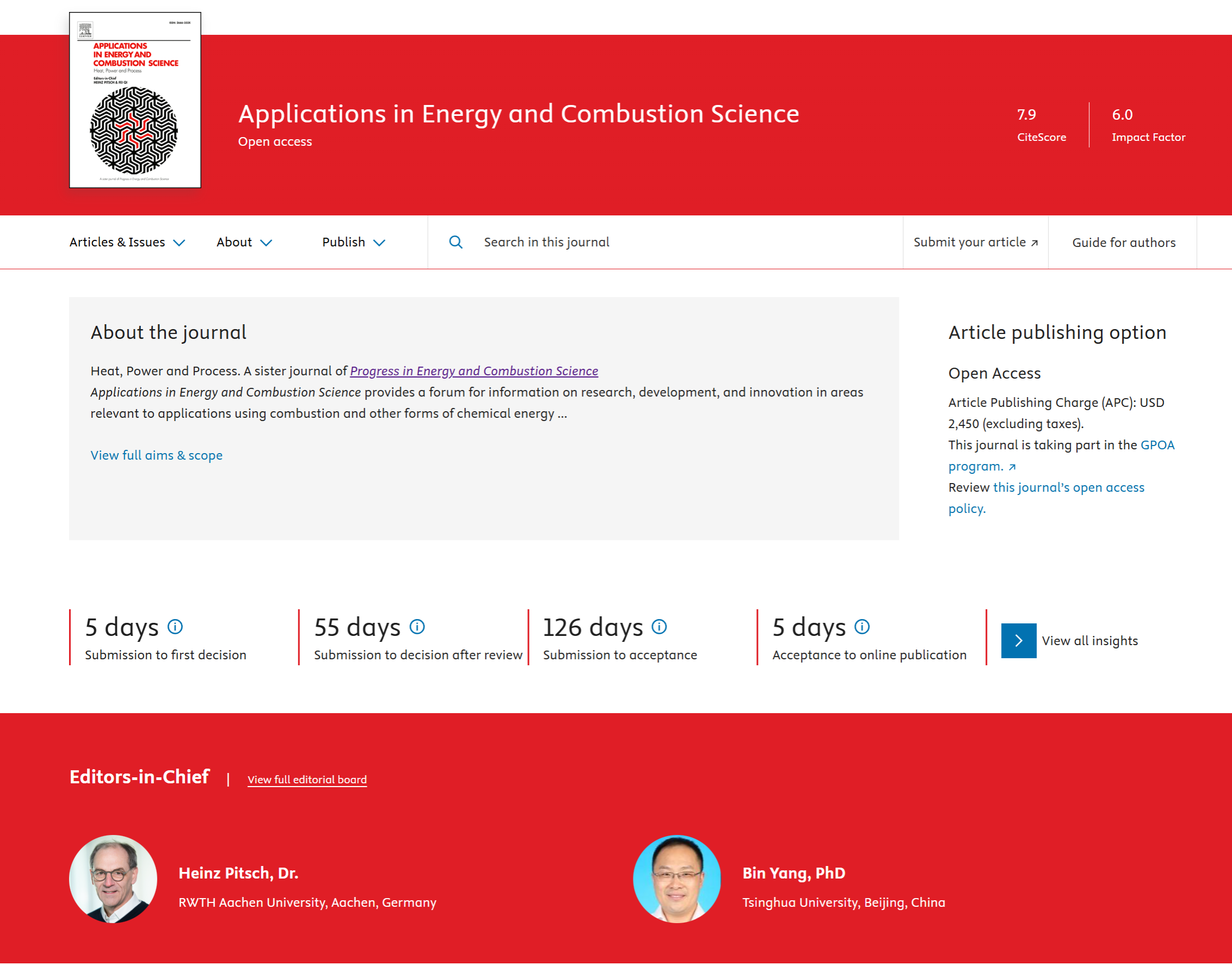
Task: Expand the Articles & Issues menu
Action: click(127, 243)
